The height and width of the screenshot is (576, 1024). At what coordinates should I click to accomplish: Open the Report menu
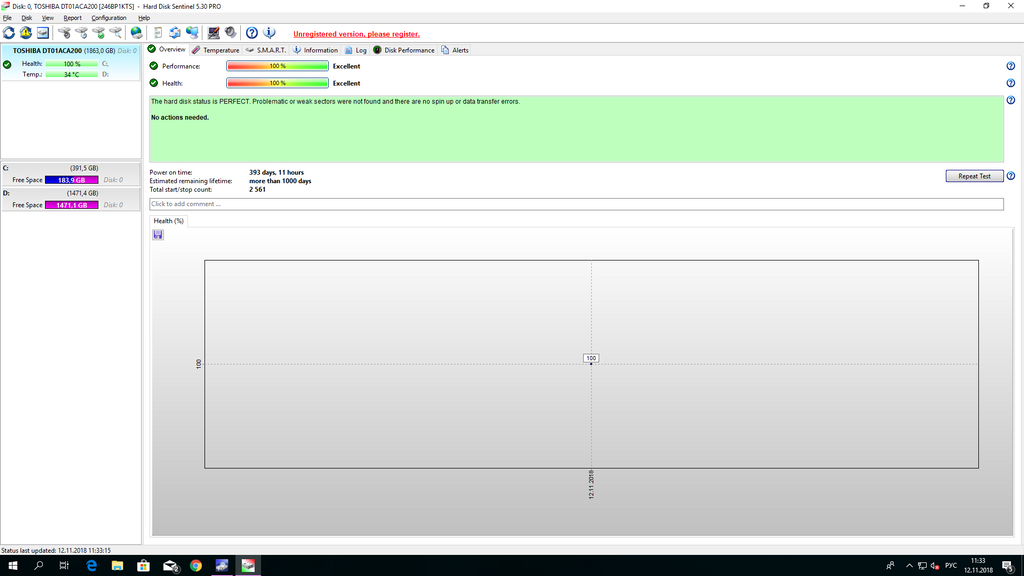coord(72,18)
